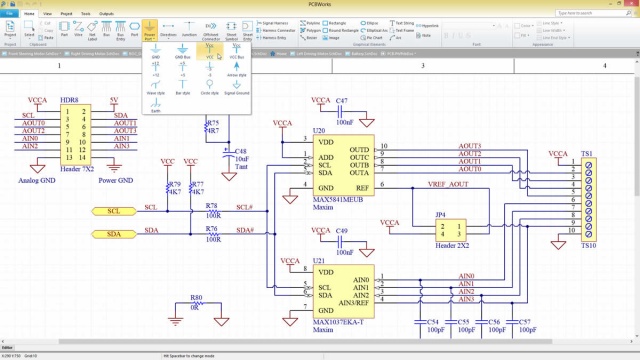Choose the Net Label tool
This screenshot has width=640, height=360.
[92, 31]
